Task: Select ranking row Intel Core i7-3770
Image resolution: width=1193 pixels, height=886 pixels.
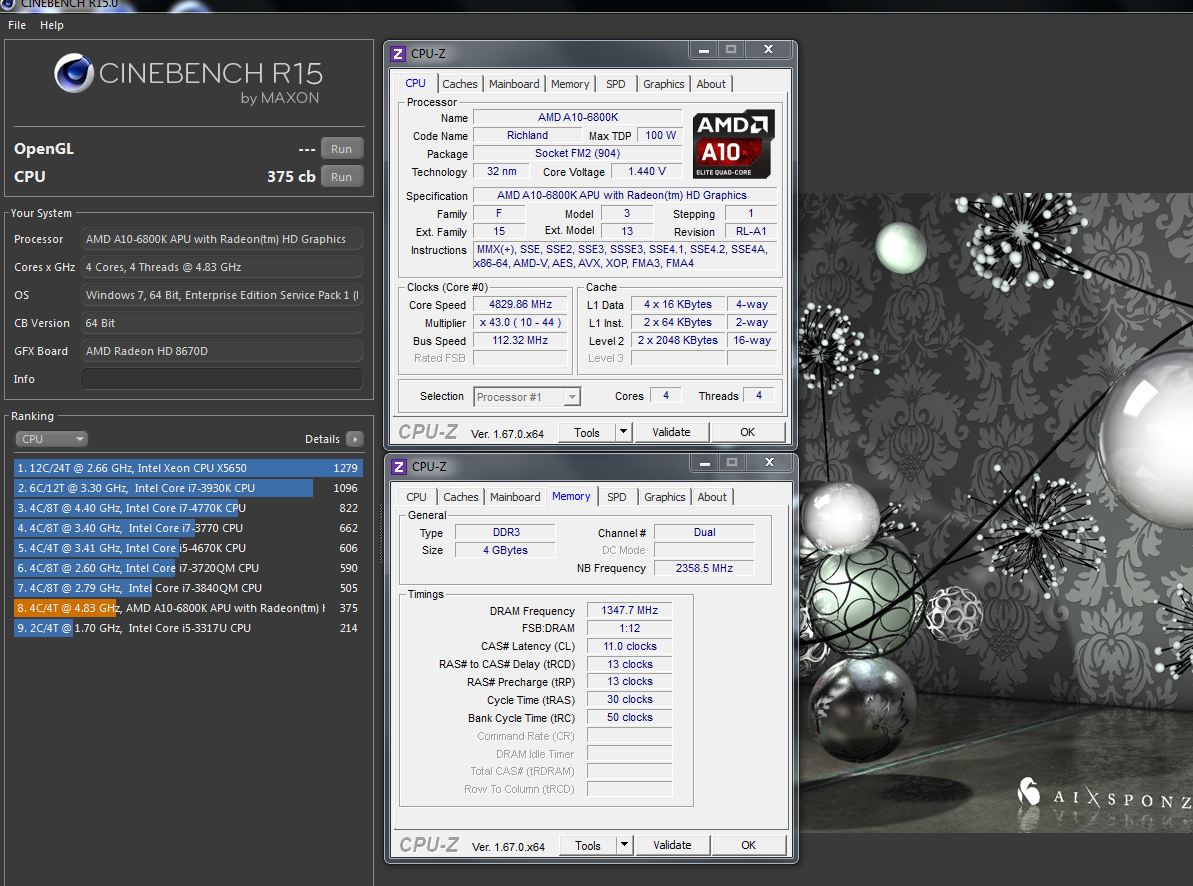Action: (x=188, y=527)
